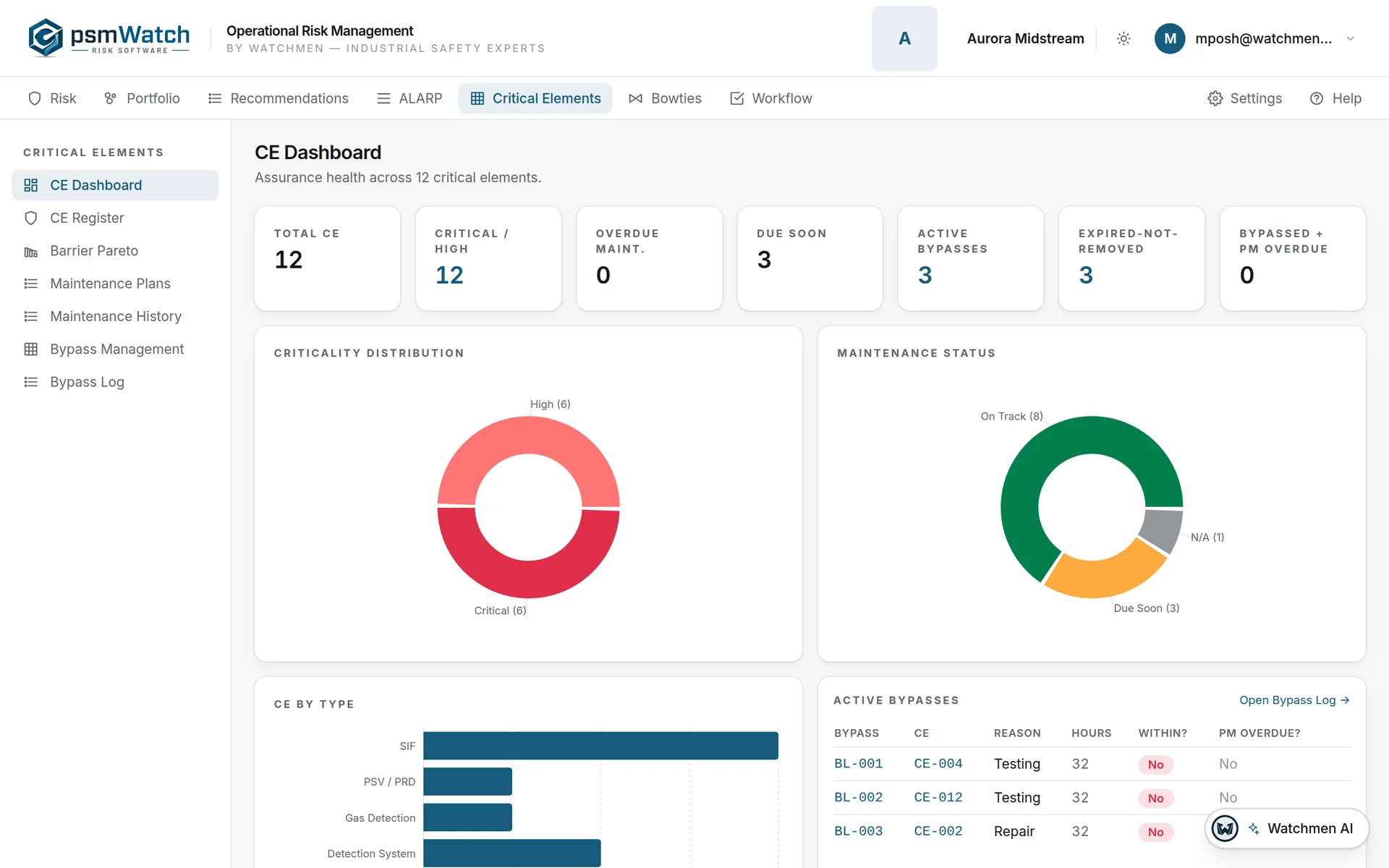The height and width of the screenshot is (868, 1389).
Task: Go to the ALARP tab
Action: point(409,98)
